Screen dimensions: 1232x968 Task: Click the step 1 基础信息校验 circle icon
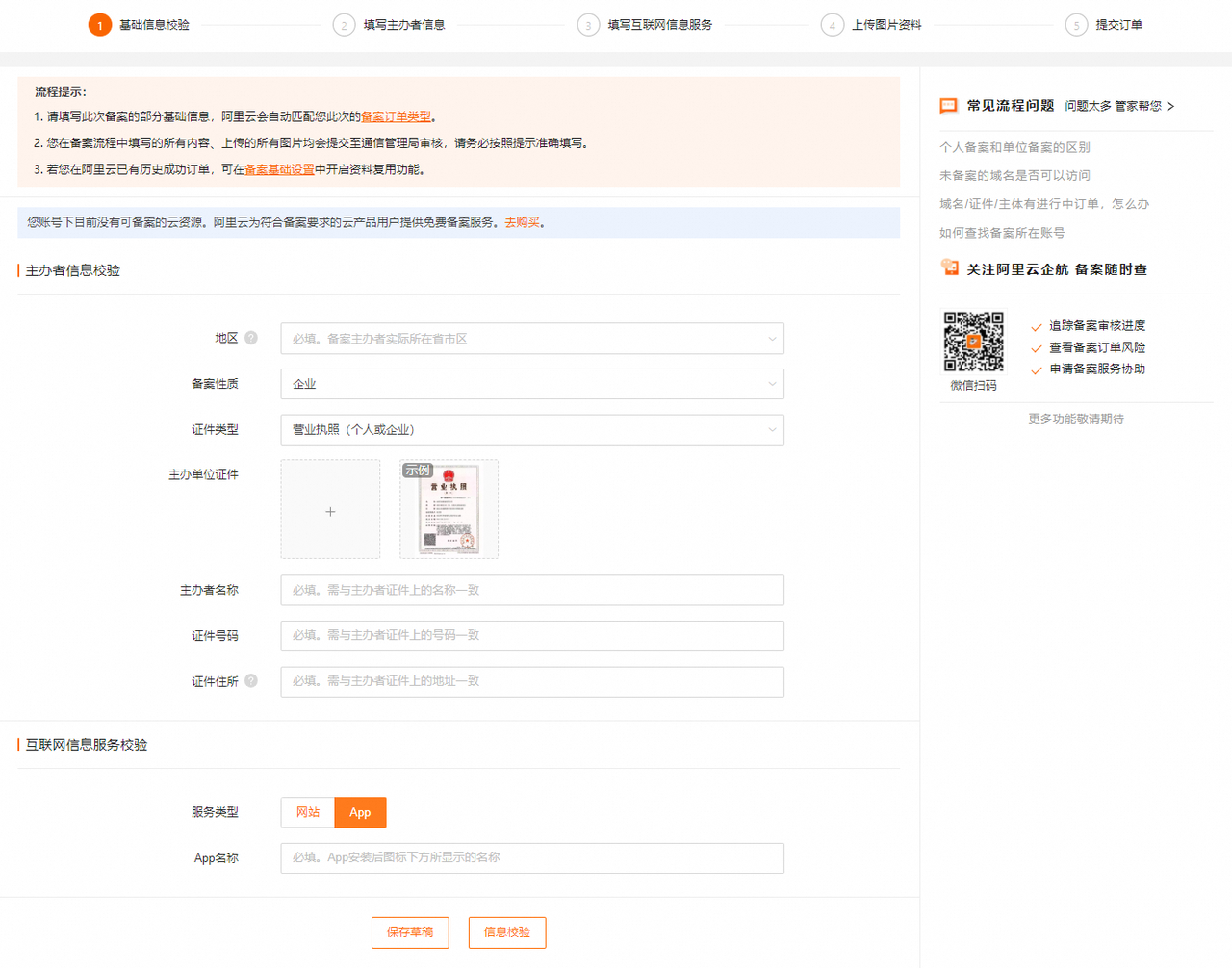(x=100, y=25)
